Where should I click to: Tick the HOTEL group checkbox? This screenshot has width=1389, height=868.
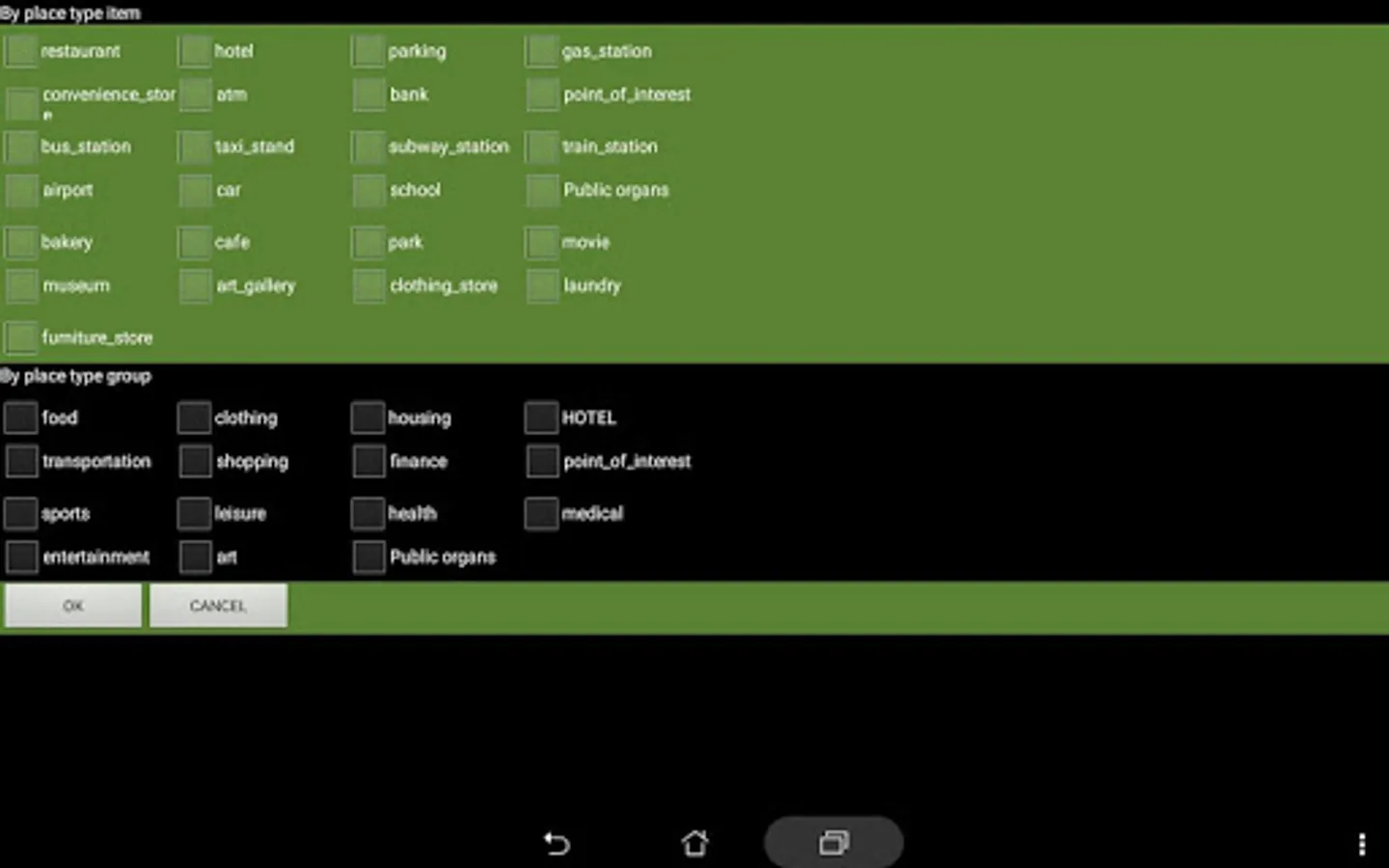pos(542,418)
